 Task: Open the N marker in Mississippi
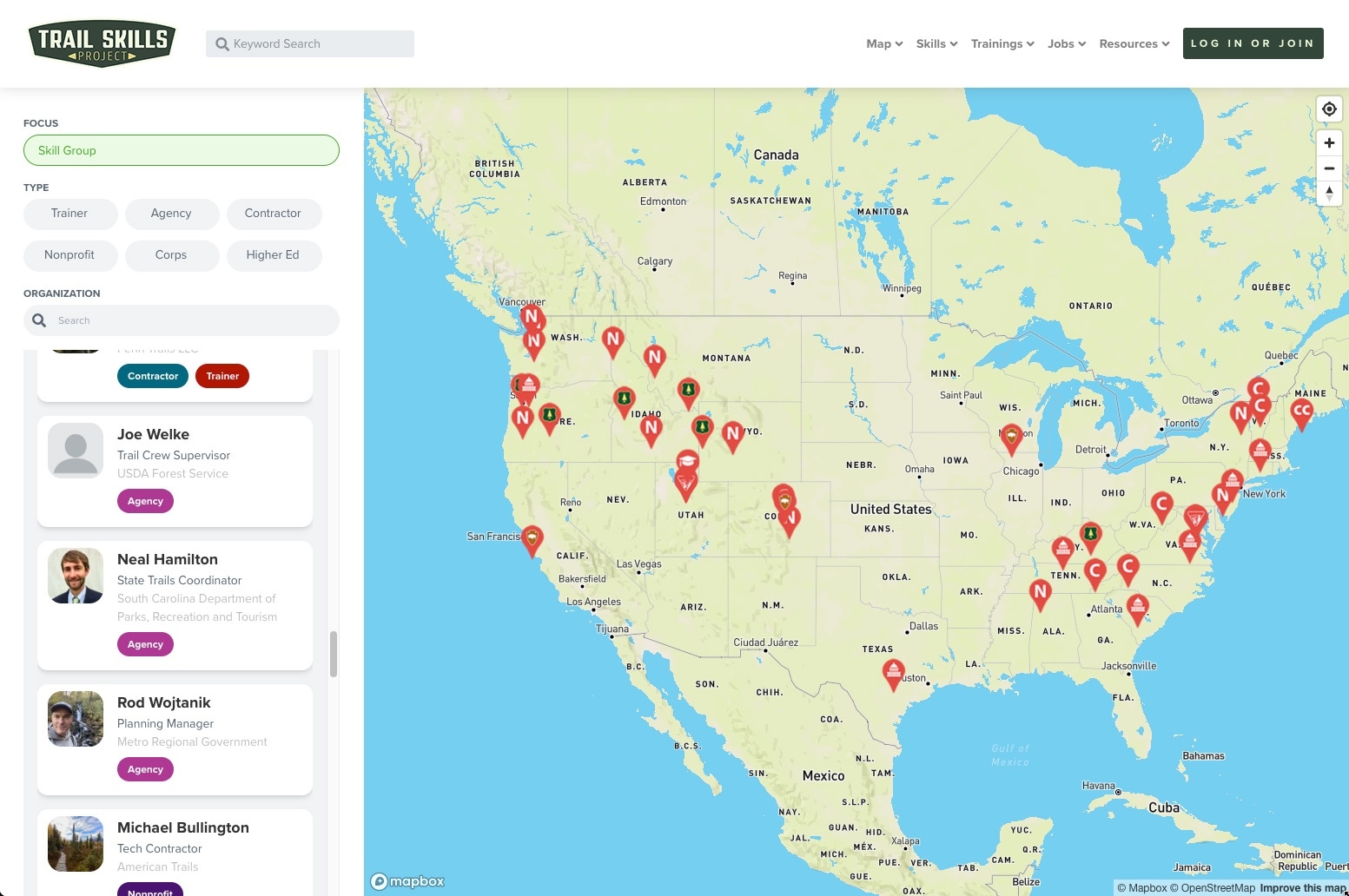click(1040, 594)
